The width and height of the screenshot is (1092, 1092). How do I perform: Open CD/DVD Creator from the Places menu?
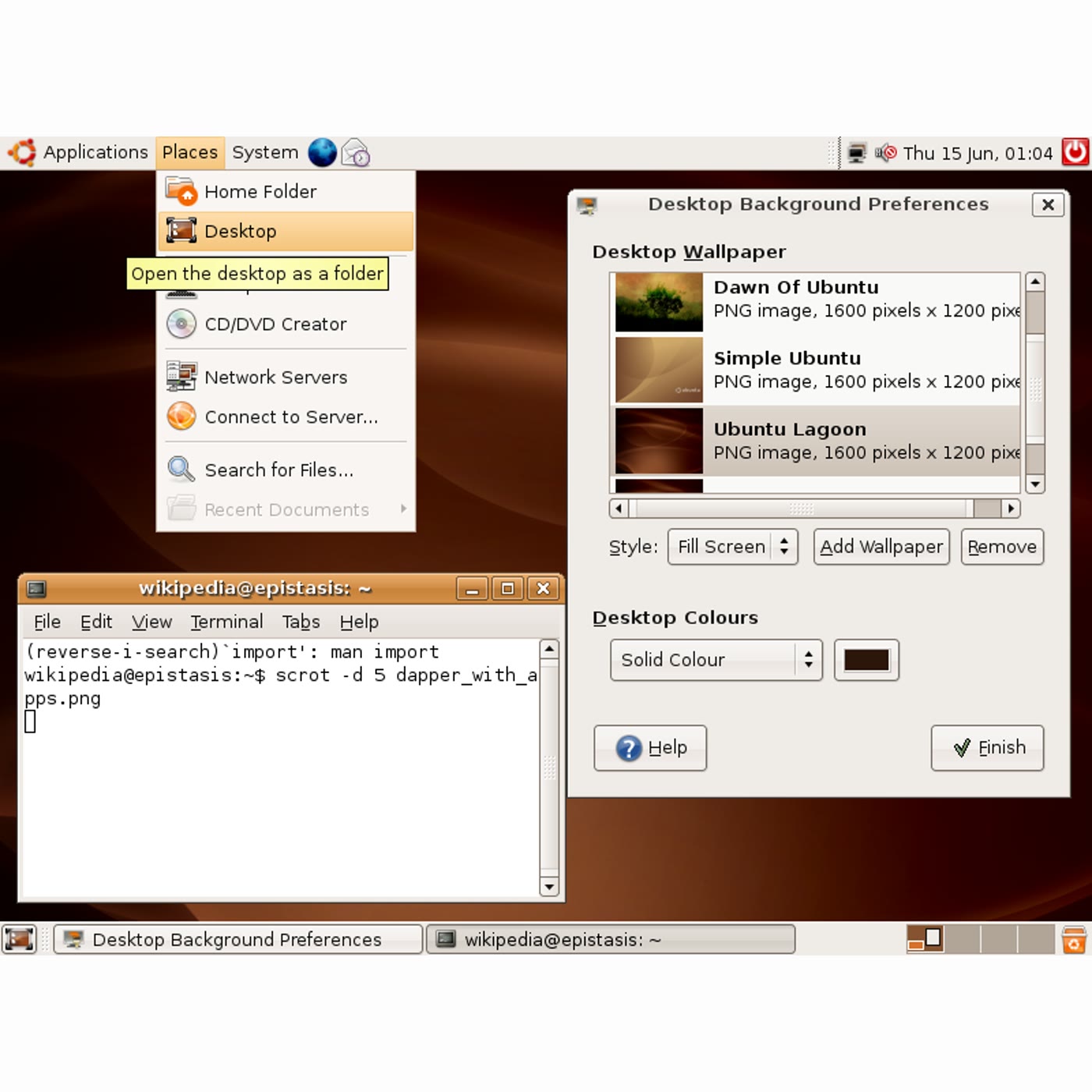click(285, 324)
